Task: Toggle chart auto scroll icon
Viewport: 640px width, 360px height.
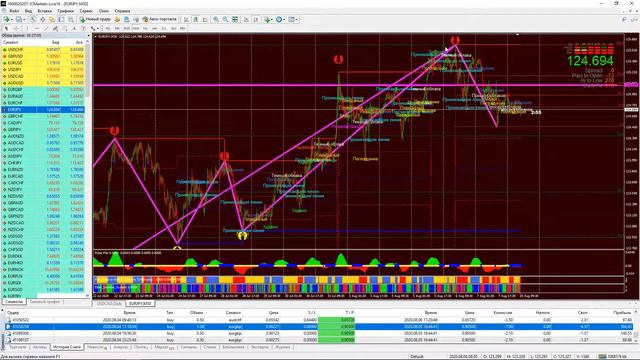Action: coord(246,19)
